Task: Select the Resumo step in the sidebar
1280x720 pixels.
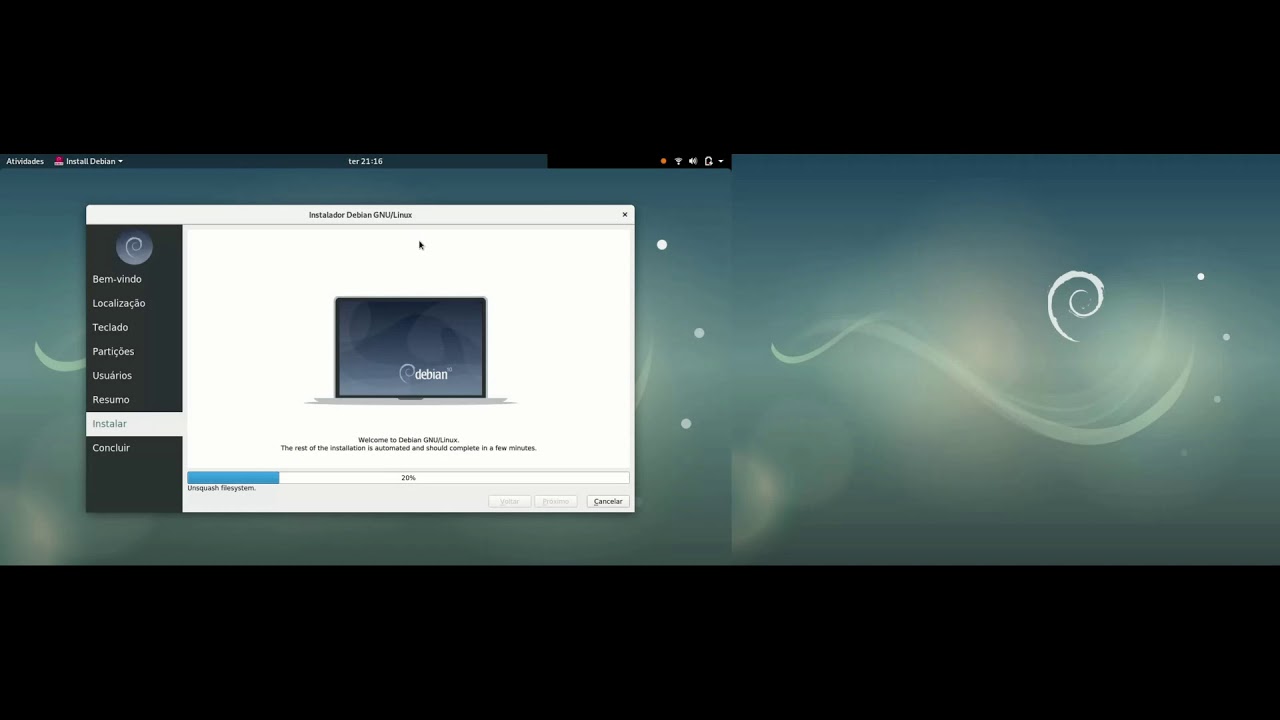Action: (134, 399)
